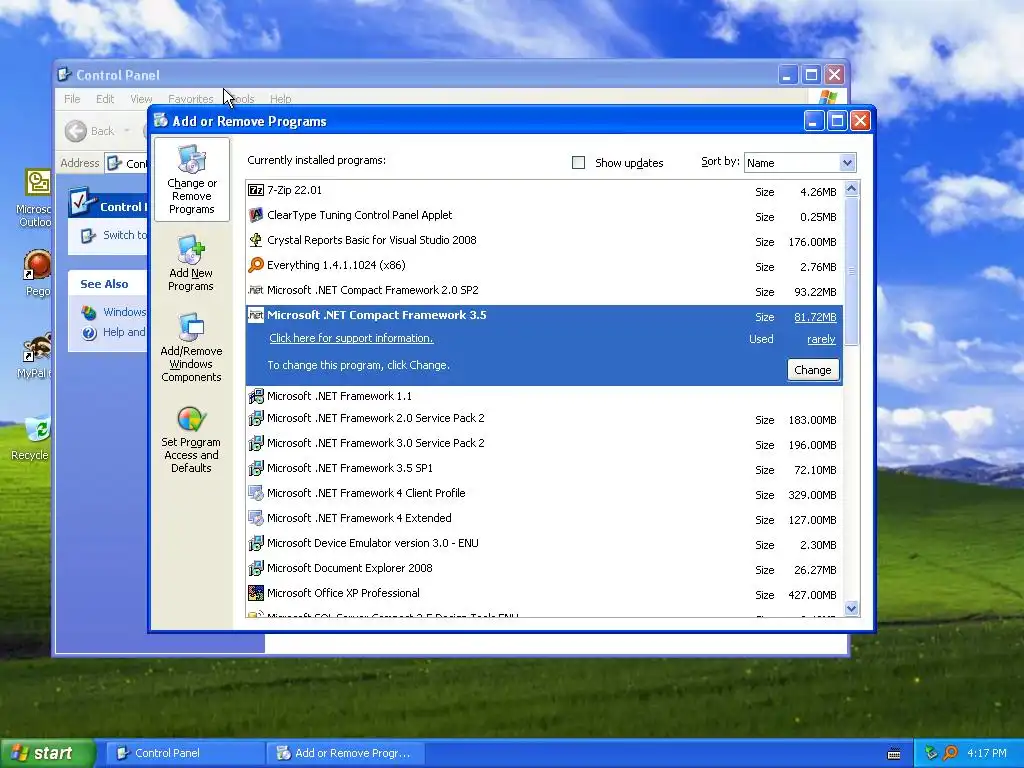Viewport: 1024px width, 768px height.
Task: Click the 81.72MB size link
Action: click(815, 317)
